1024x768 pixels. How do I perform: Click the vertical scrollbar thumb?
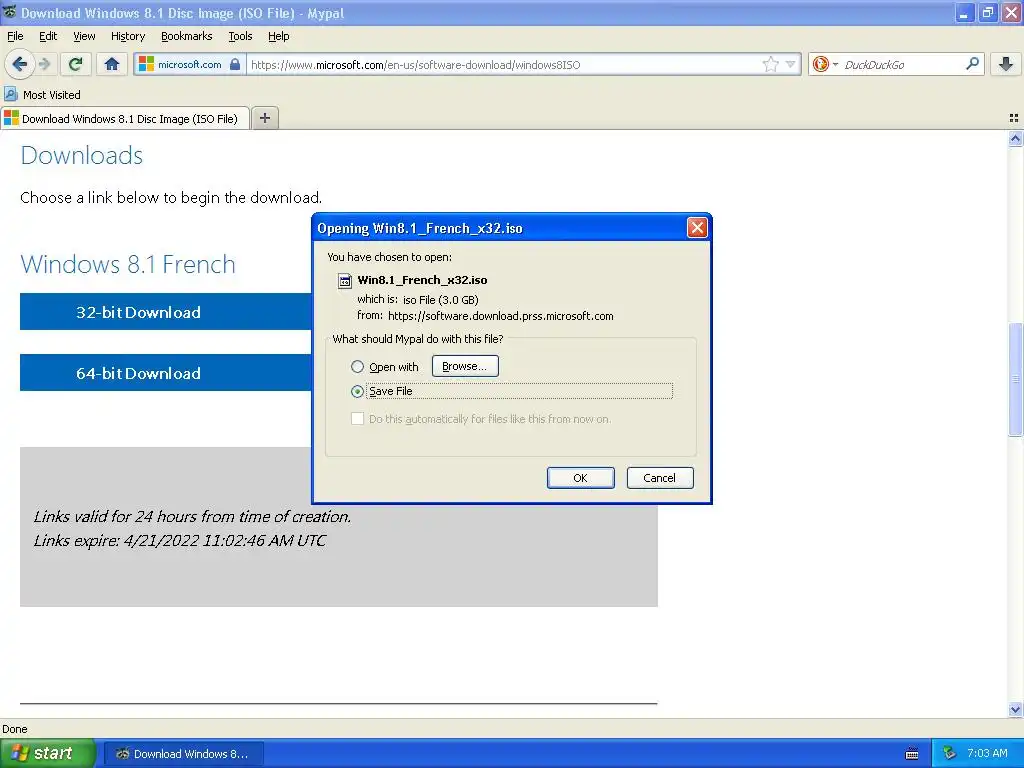pyautogui.click(x=1015, y=379)
